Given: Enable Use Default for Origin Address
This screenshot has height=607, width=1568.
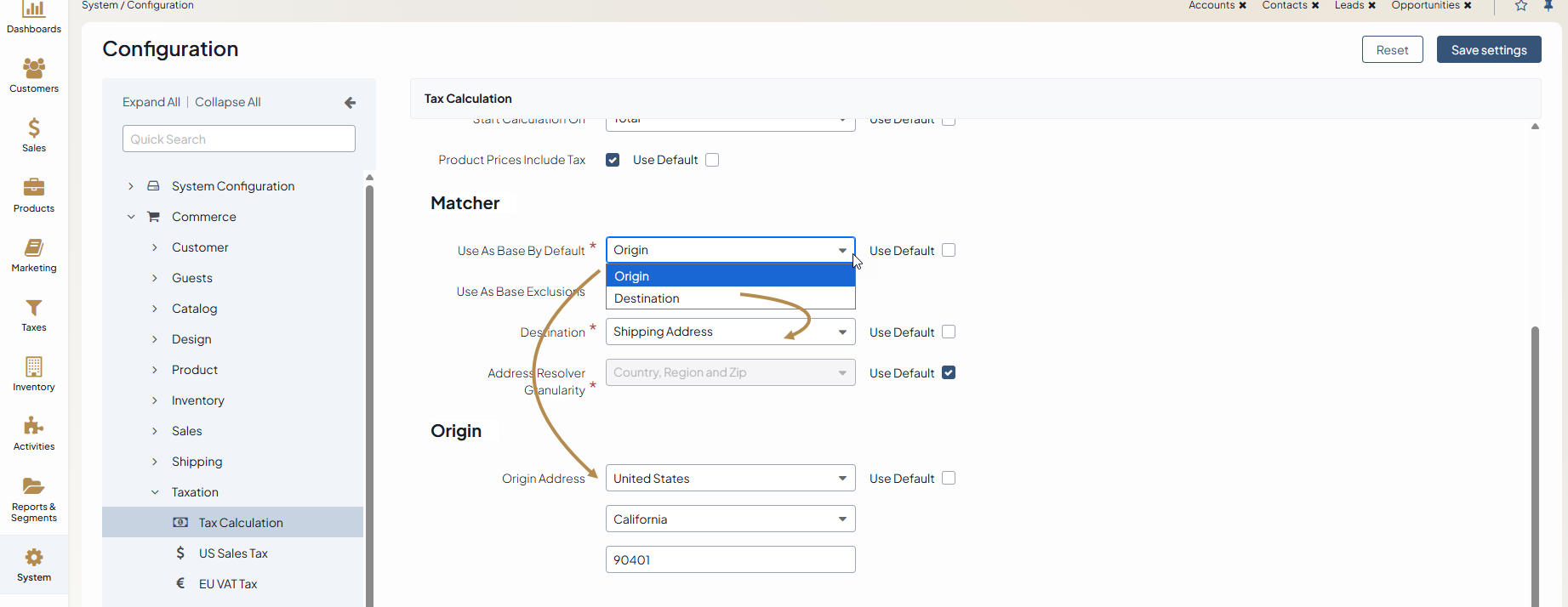Looking at the screenshot, I should coord(949,479).
